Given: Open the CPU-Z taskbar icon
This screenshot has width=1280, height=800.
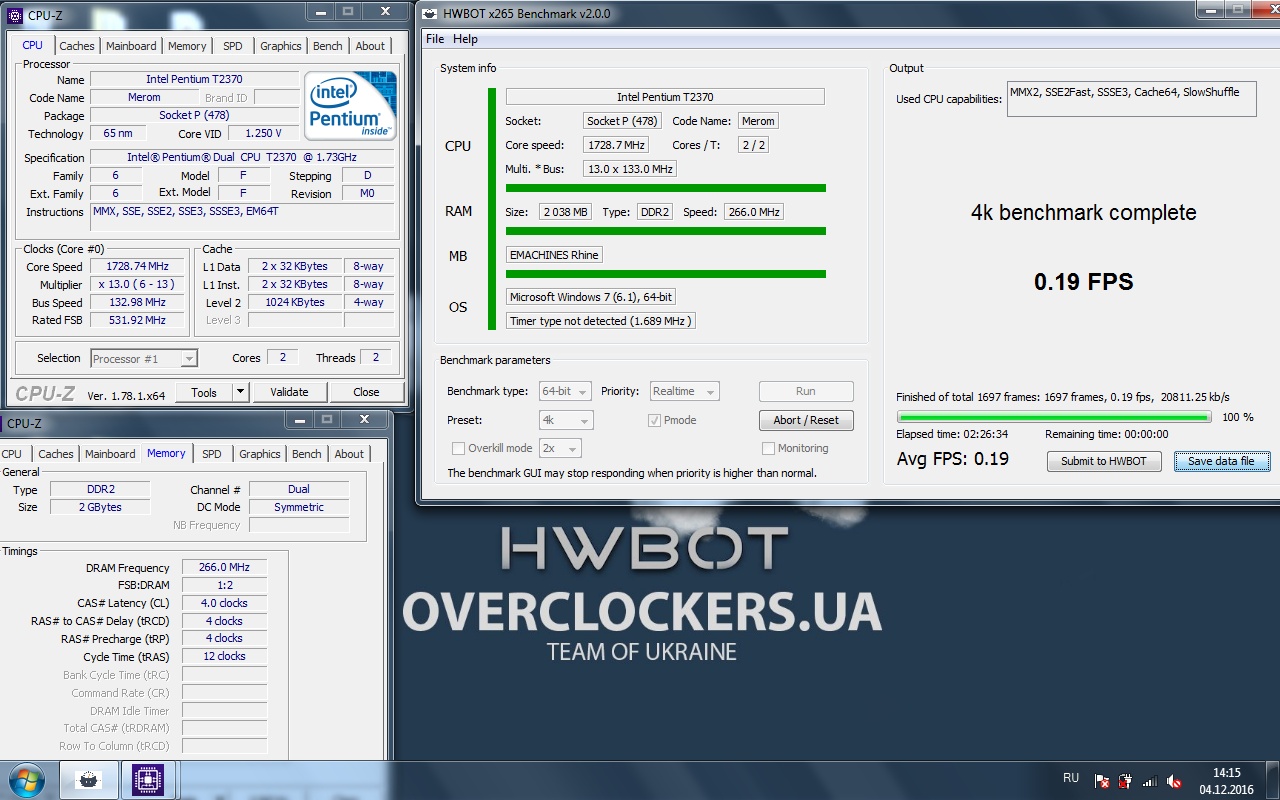Looking at the screenshot, I should tap(148, 779).
